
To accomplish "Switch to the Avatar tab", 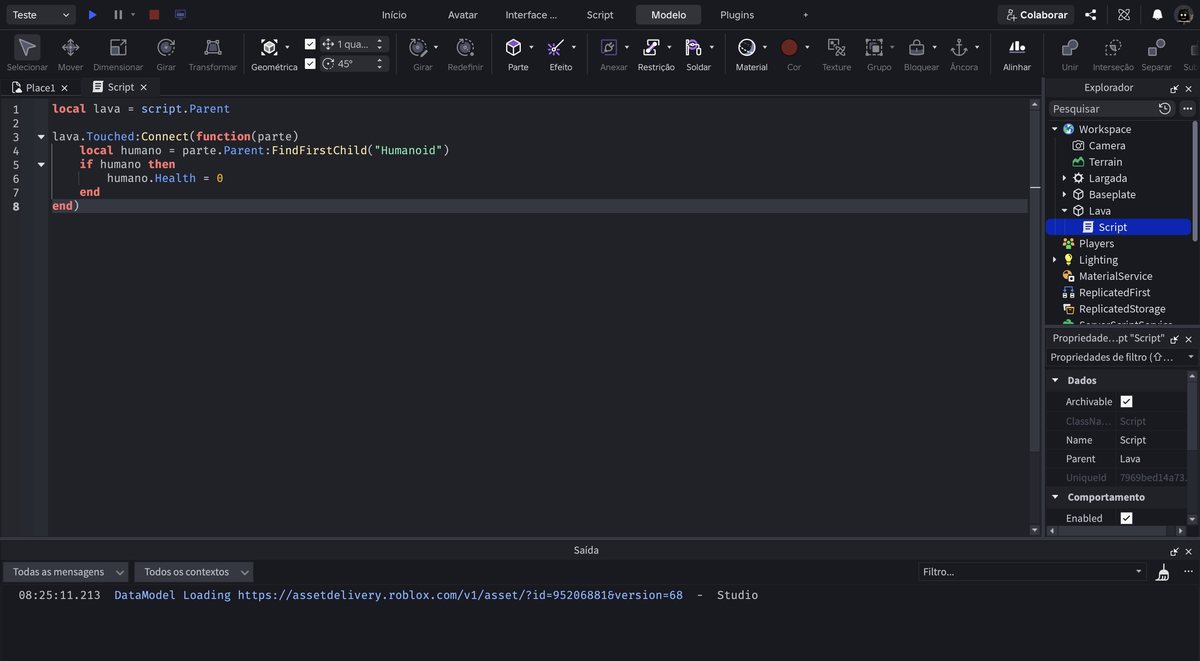I will click(463, 15).
